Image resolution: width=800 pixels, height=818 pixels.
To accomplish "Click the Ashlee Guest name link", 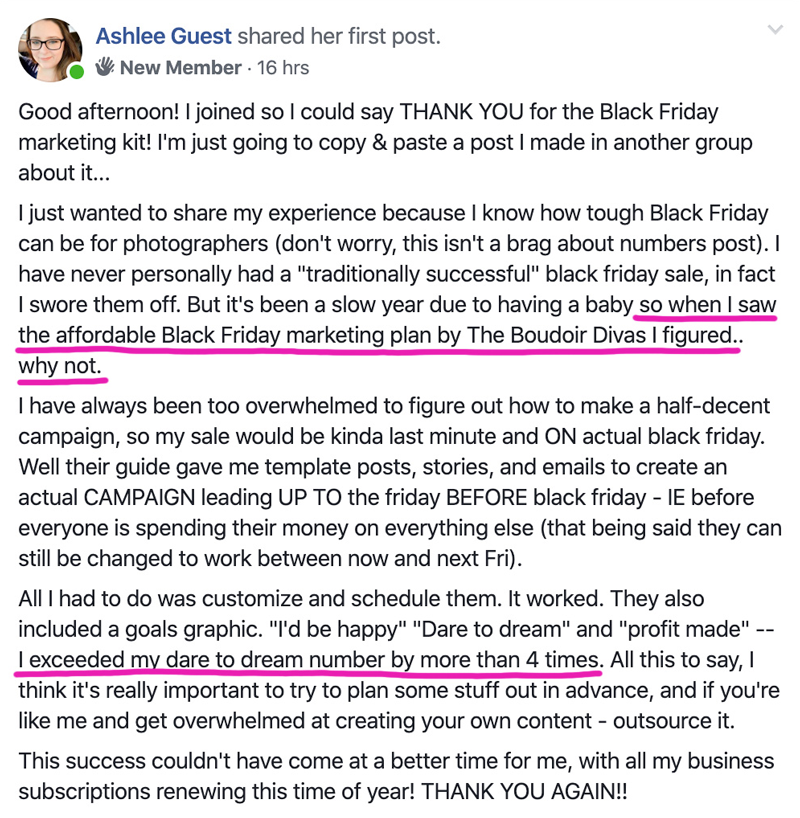I will coord(163,36).
